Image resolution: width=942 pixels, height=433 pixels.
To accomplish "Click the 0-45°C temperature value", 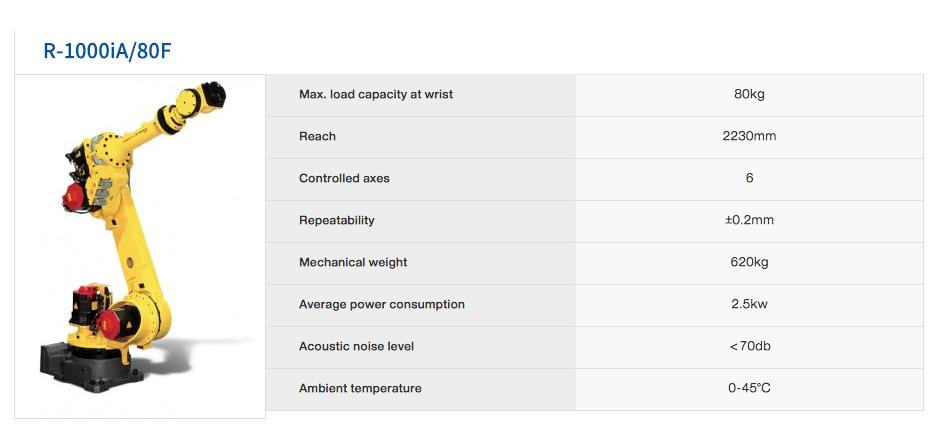I will (x=749, y=388).
